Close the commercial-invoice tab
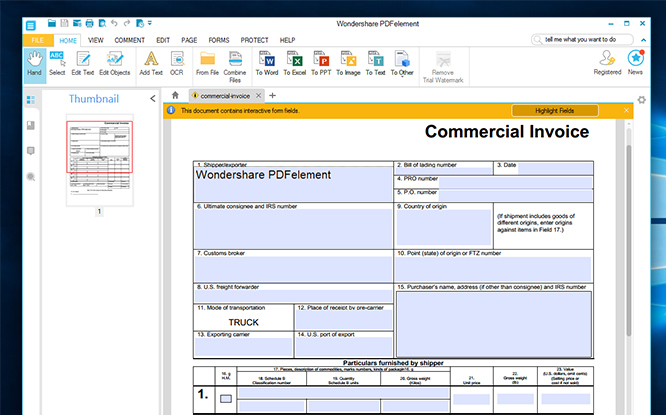The width and height of the screenshot is (666, 415). coord(258,96)
